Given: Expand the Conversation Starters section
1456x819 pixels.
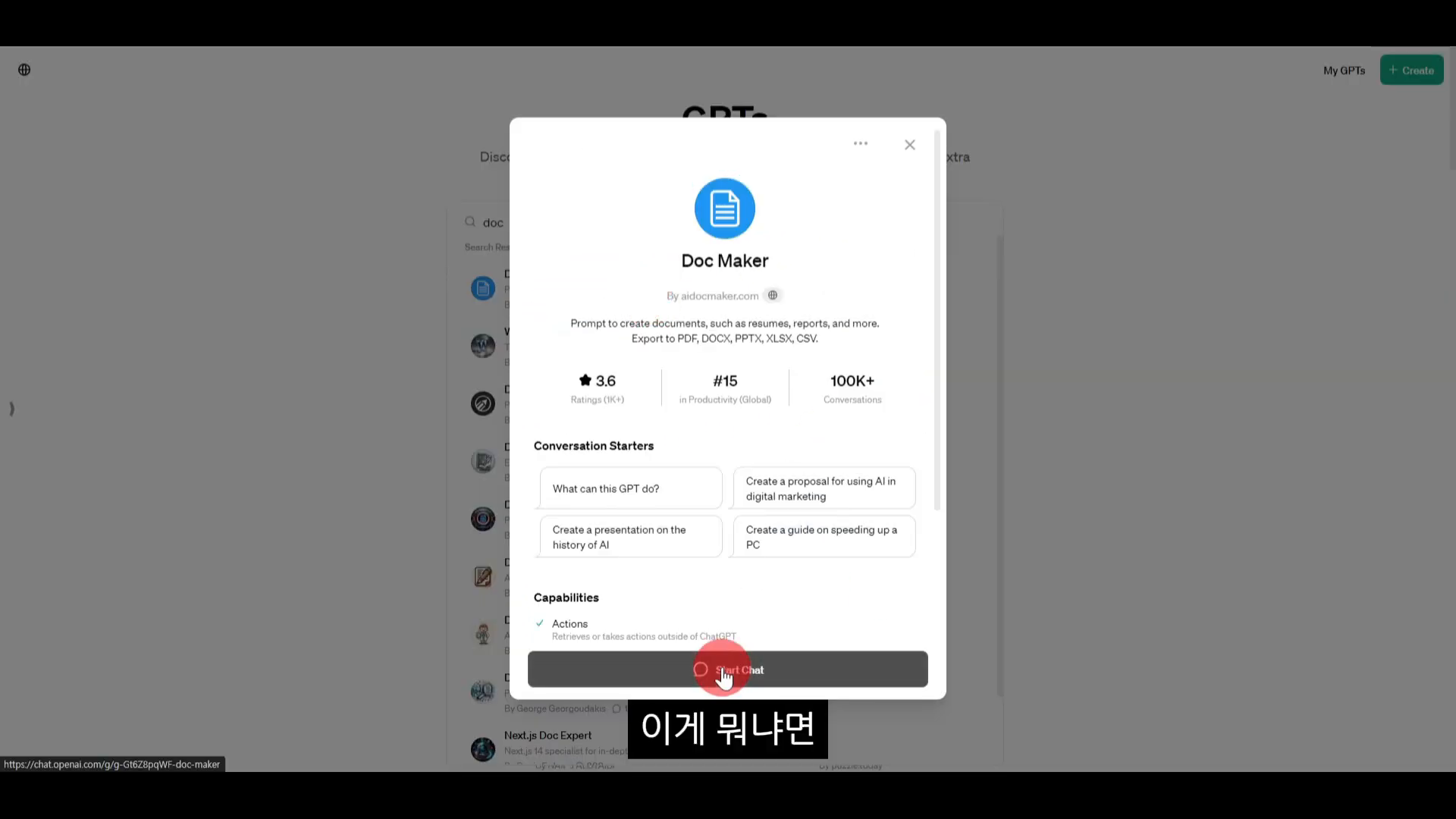Looking at the screenshot, I should coord(594,445).
